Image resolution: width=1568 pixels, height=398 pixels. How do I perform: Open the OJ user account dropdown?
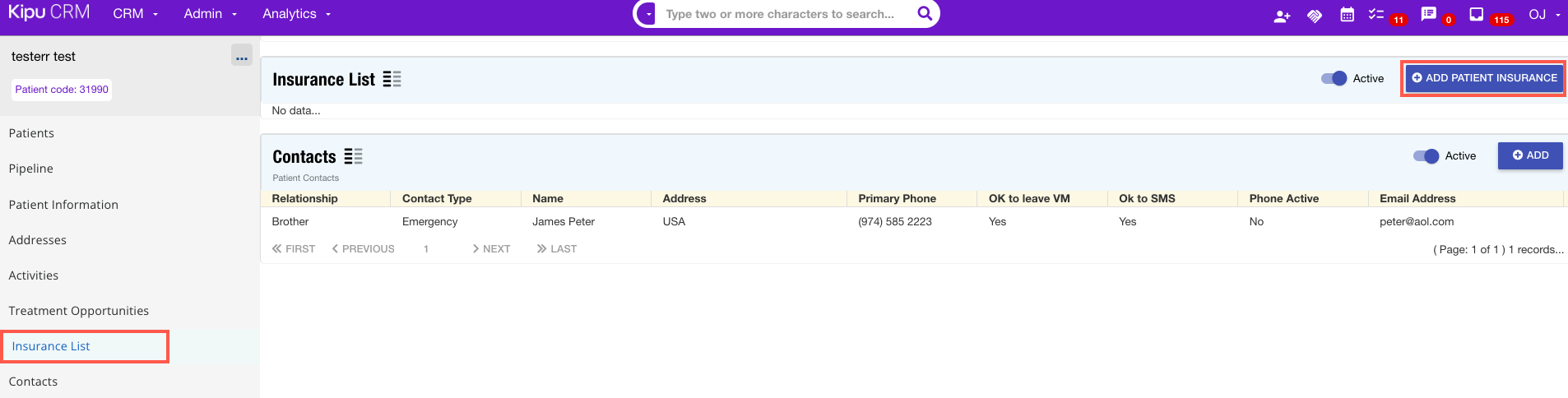click(1544, 14)
